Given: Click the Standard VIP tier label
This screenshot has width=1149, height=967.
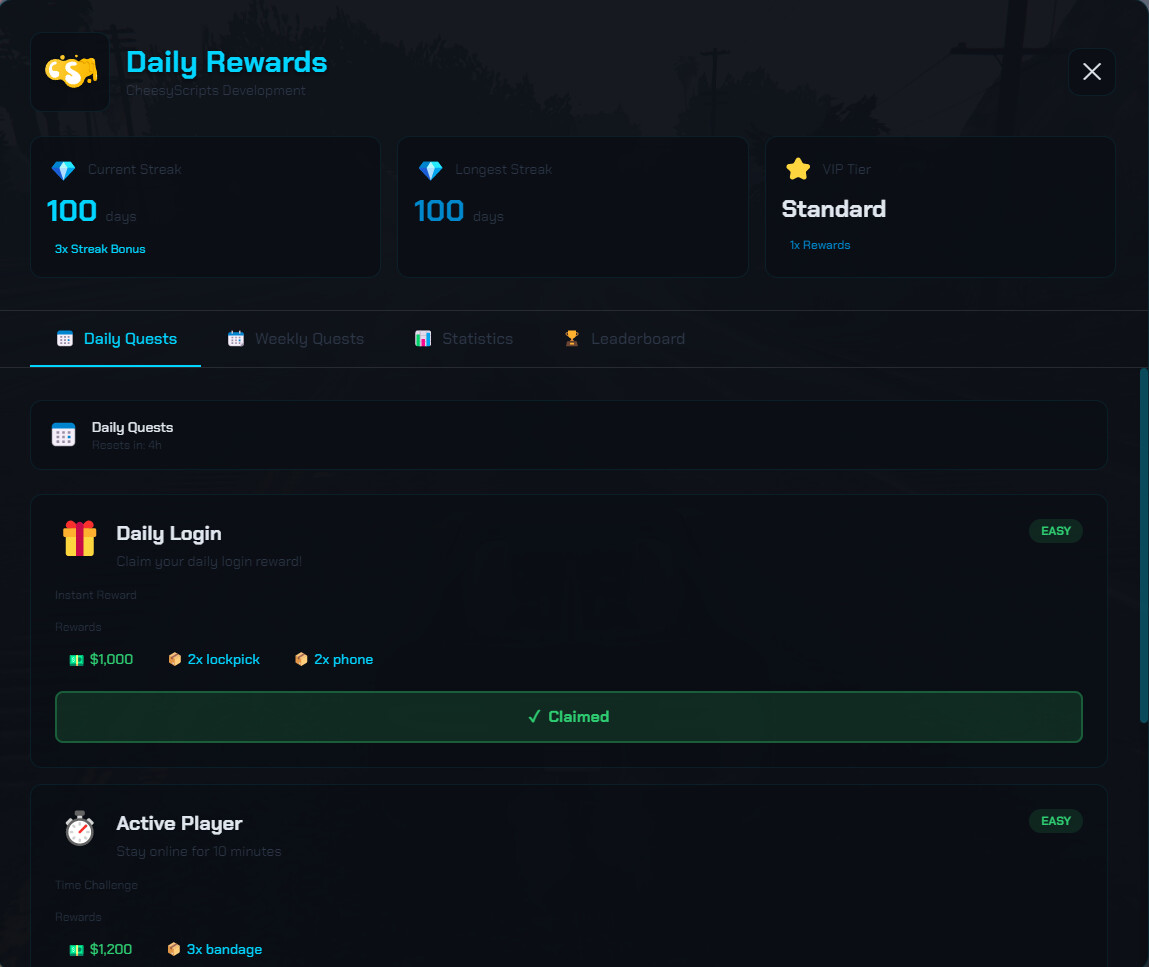Looking at the screenshot, I should tap(834, 209).
